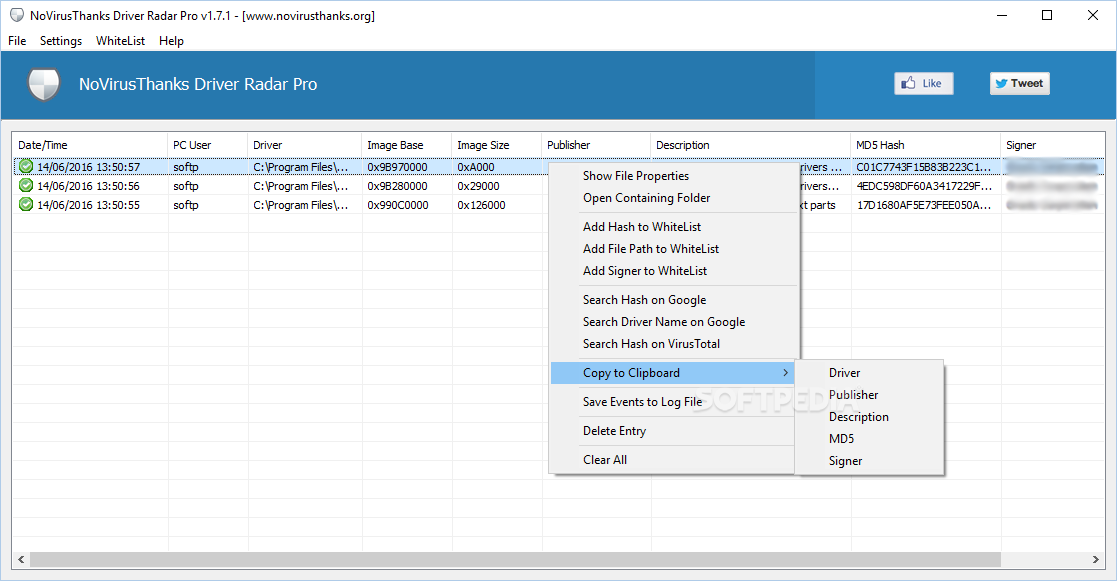This screenshot has height=581, width=1117.
Task: Sort by the Publisher column header
Action: pos(596,145)
